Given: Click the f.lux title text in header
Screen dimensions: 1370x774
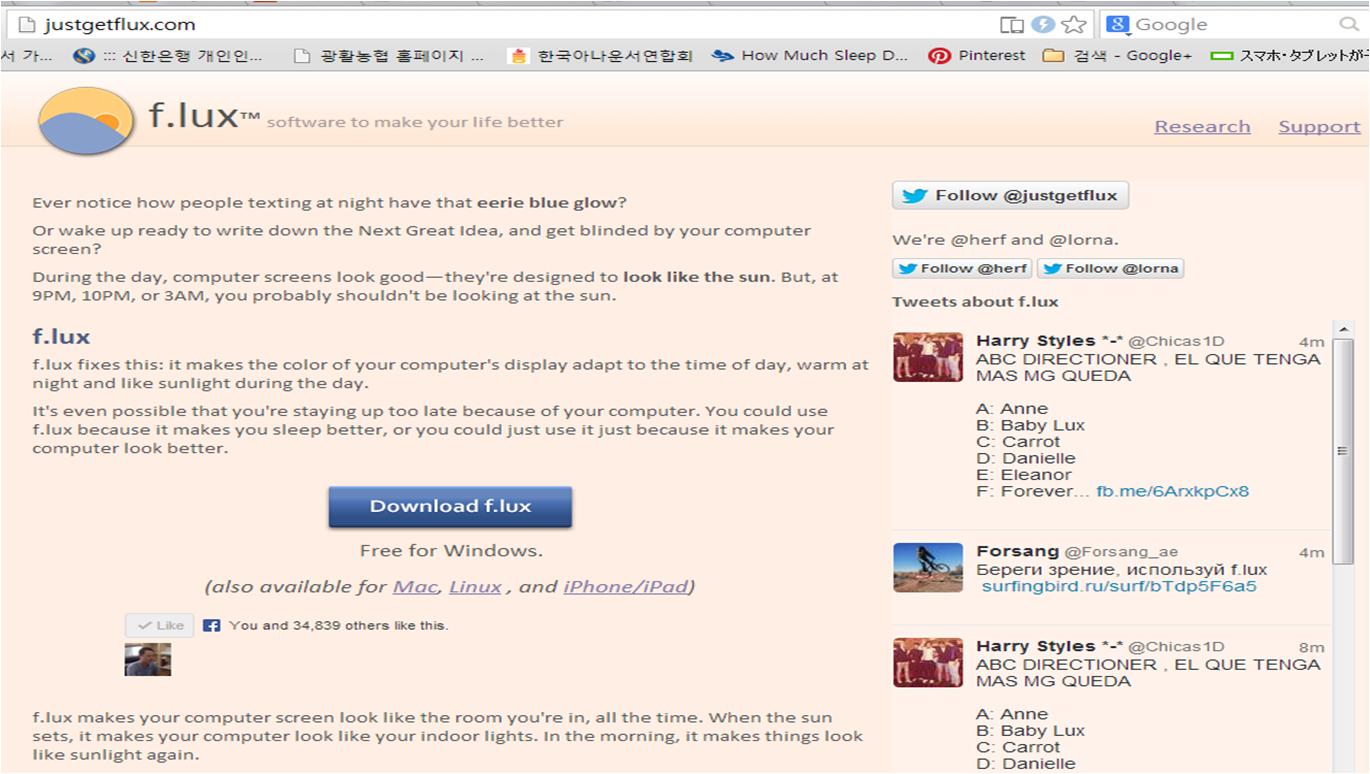Looking at the screenshot, I should click(x=204, y=116).
